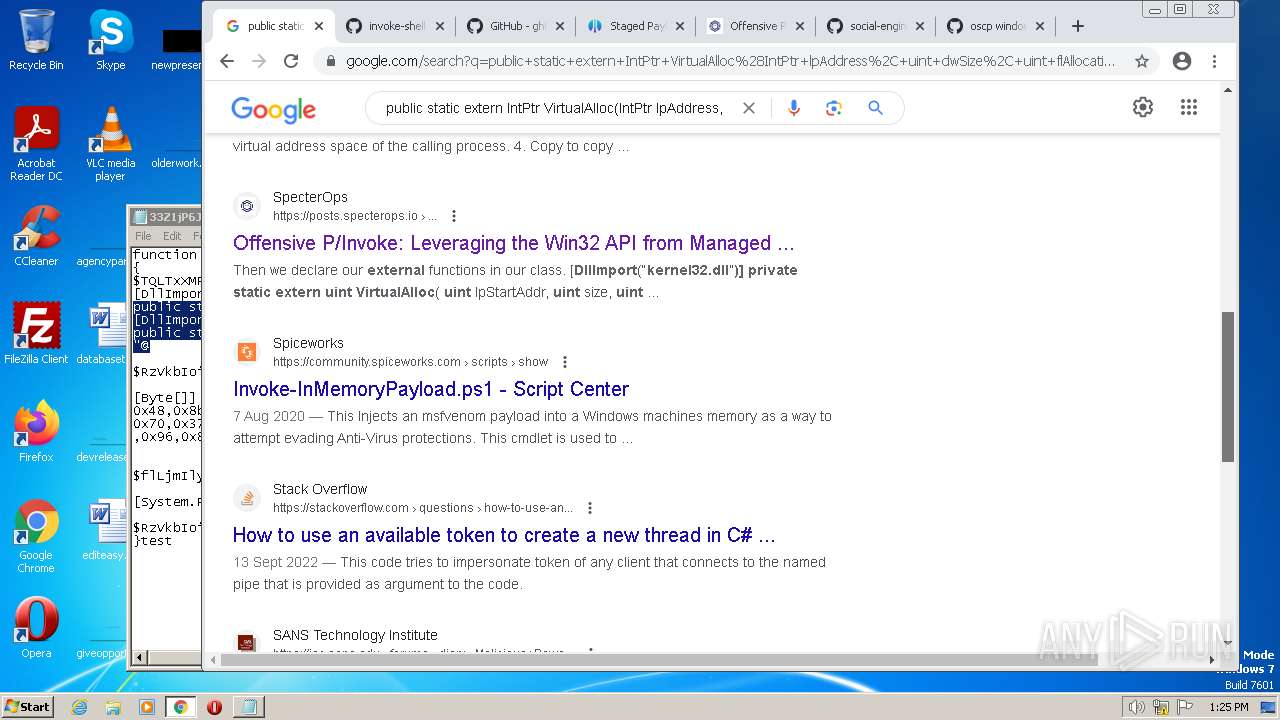
Task: Open more options for Spiceworks result
Action: [x=565, y=362]
